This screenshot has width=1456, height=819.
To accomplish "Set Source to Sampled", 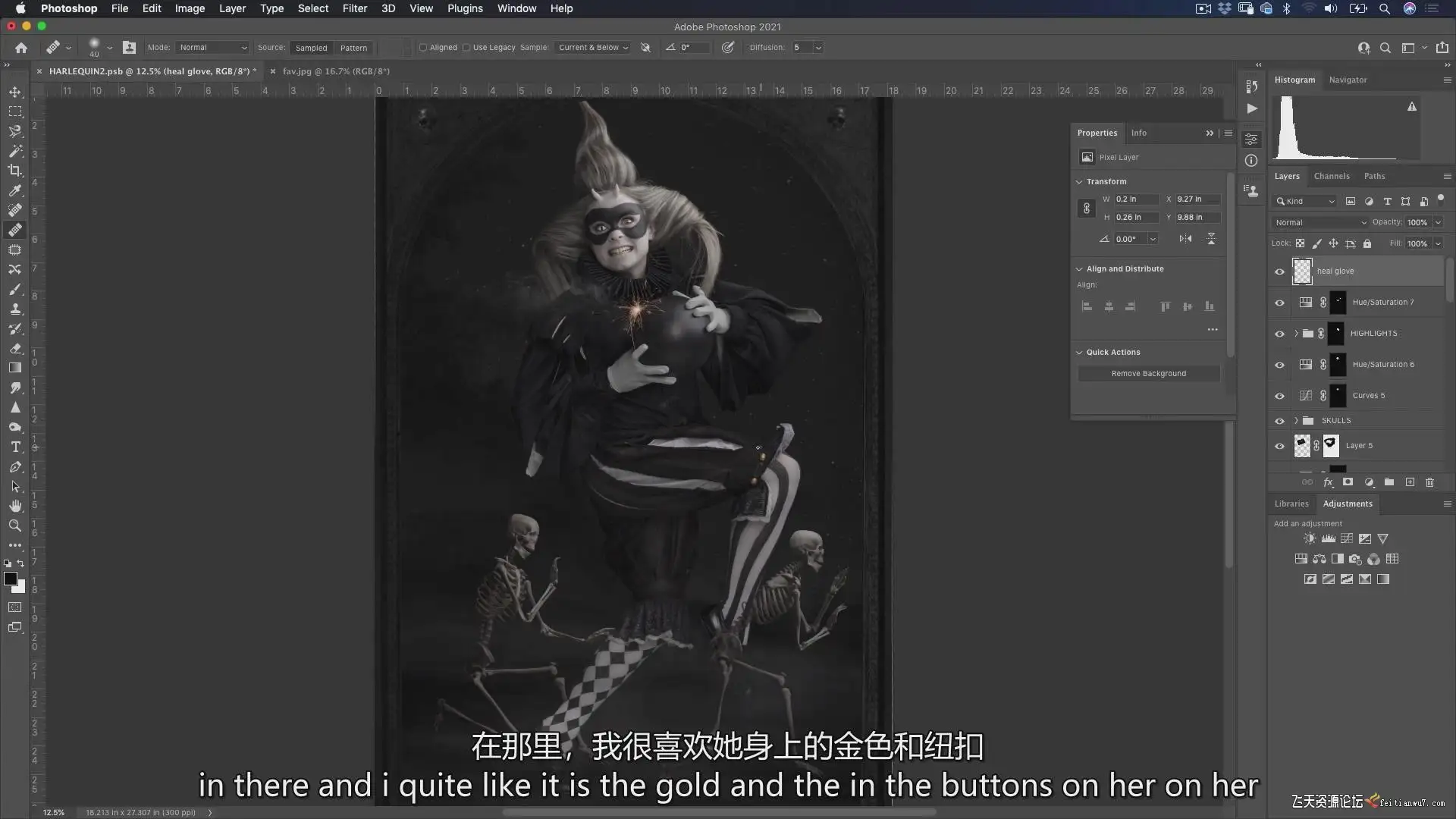I will point(311,48).
